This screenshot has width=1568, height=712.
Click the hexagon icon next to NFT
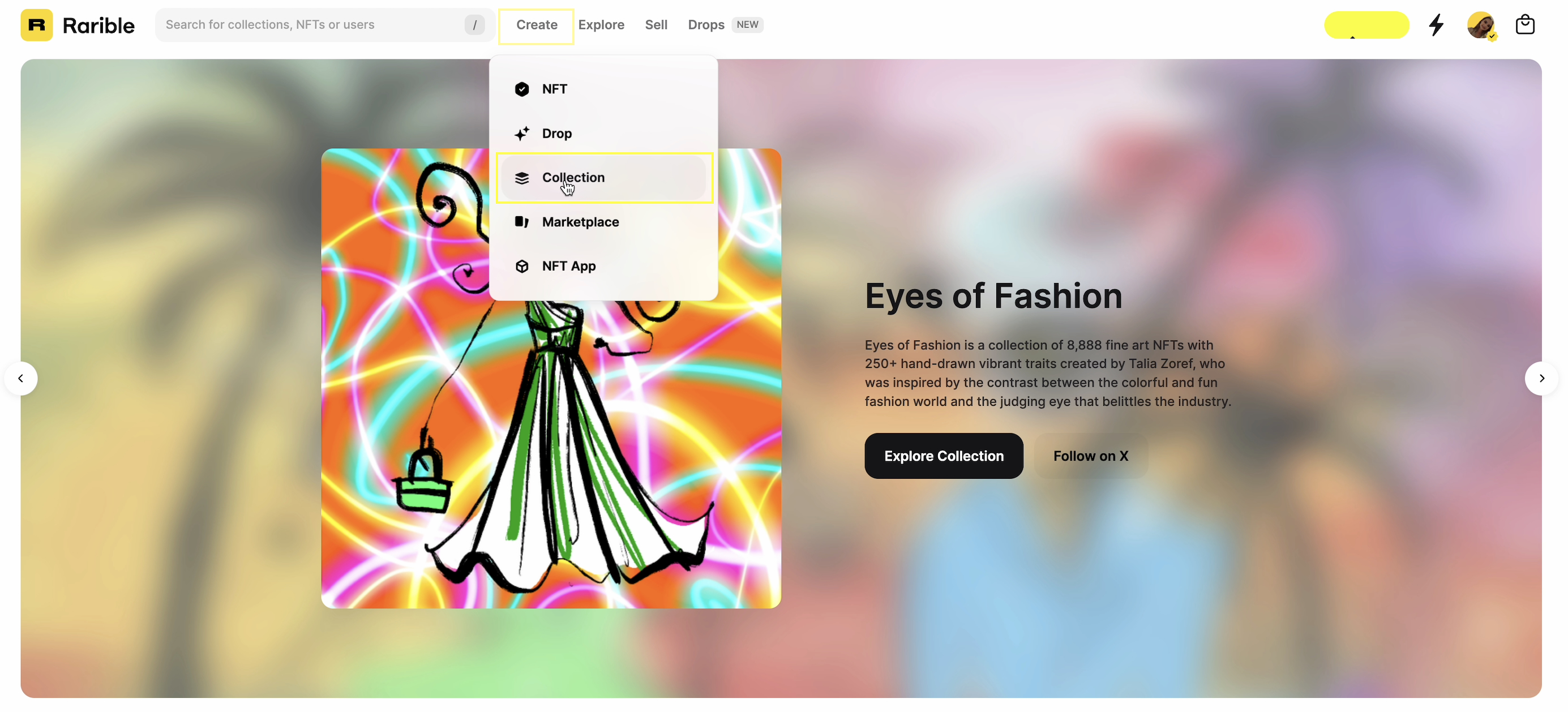click(522, 89)
